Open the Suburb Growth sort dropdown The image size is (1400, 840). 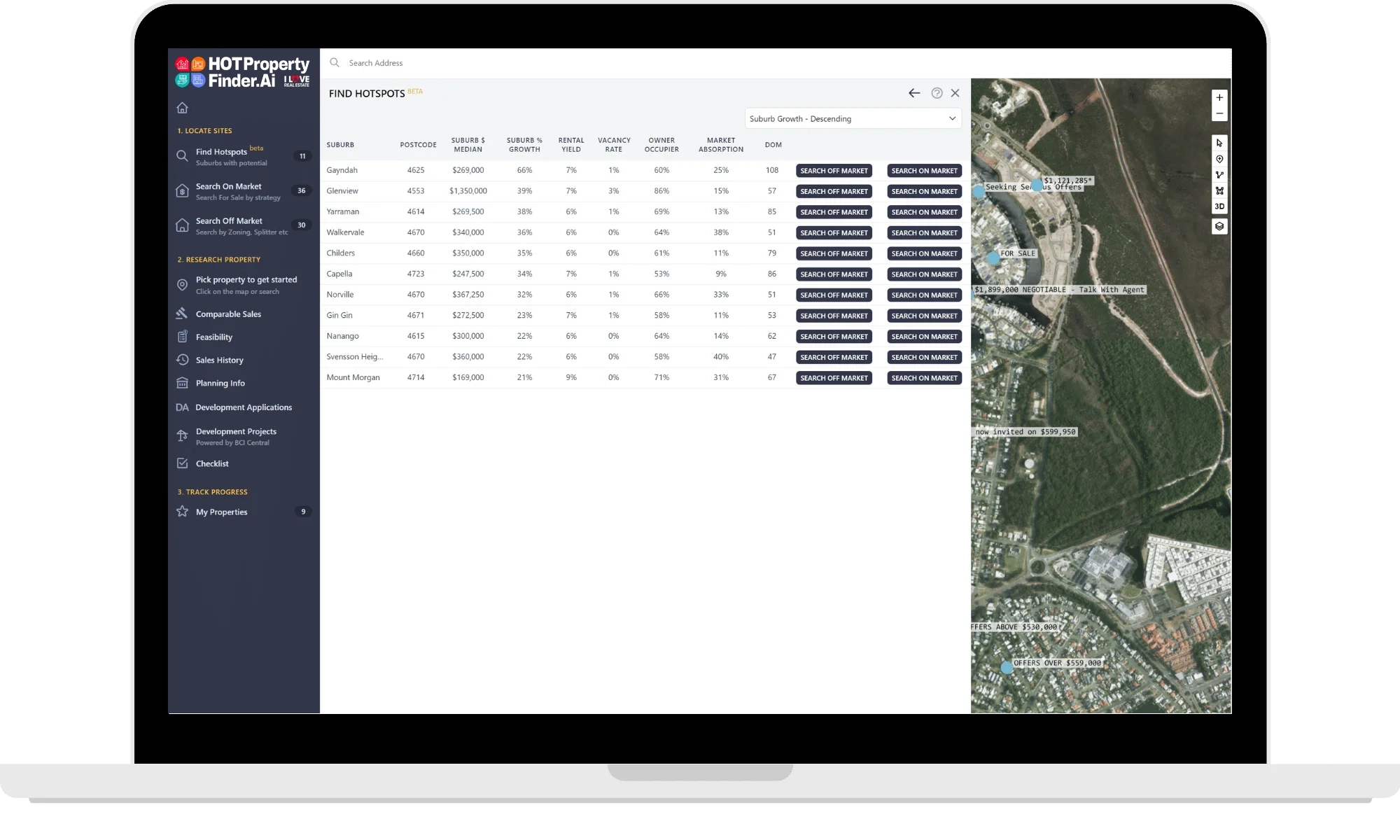[x=853, y=119]
